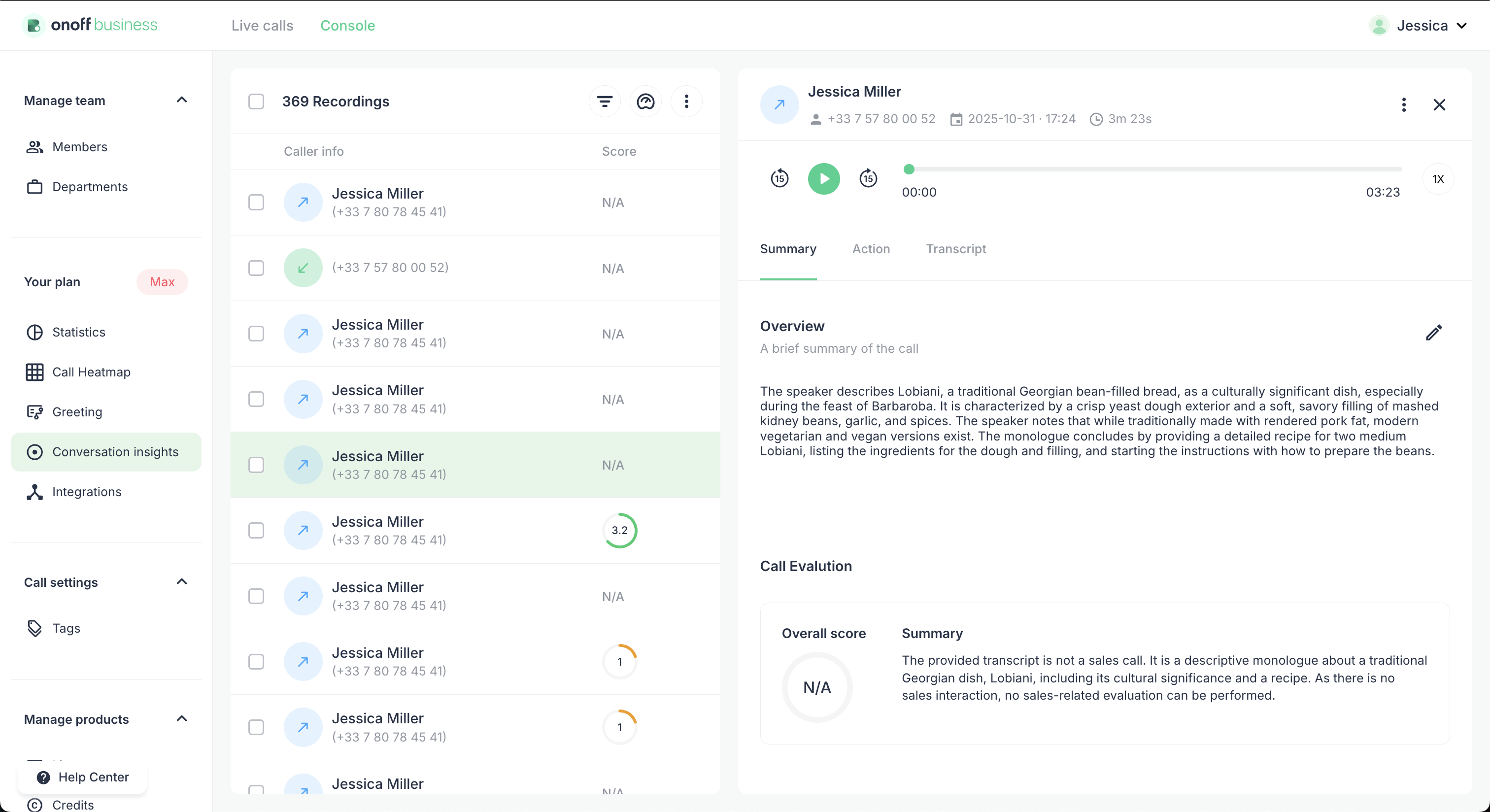
Task: Change playback speed 1X
Action: coord(1438,179)
